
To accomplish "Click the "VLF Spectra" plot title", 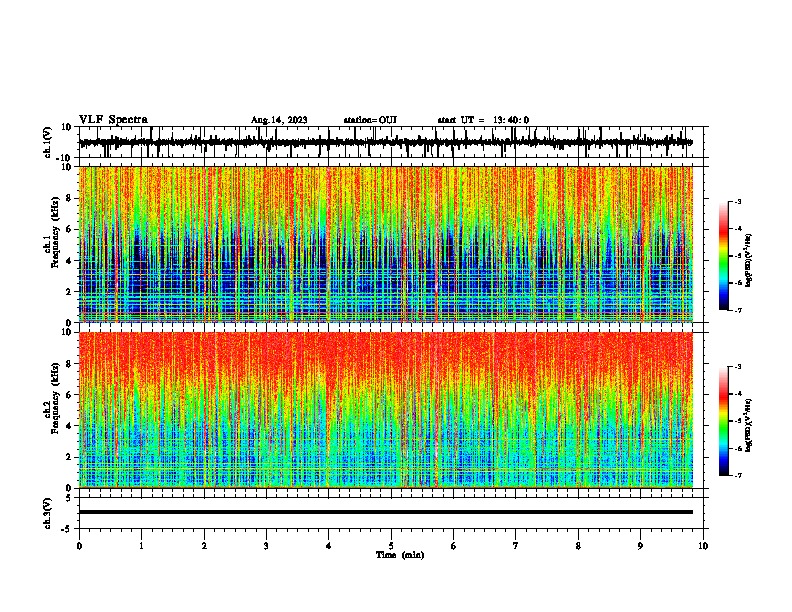I will [x=113, y=120].
